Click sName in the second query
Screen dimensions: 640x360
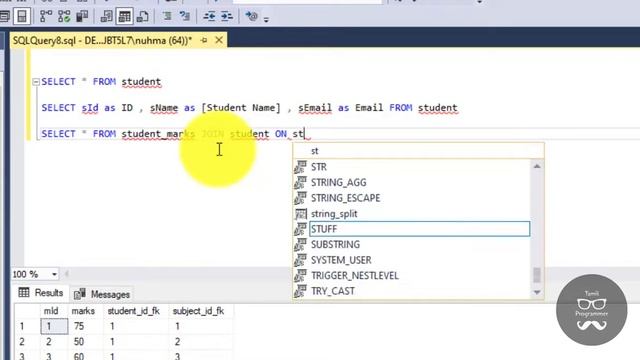click(164, 108)
